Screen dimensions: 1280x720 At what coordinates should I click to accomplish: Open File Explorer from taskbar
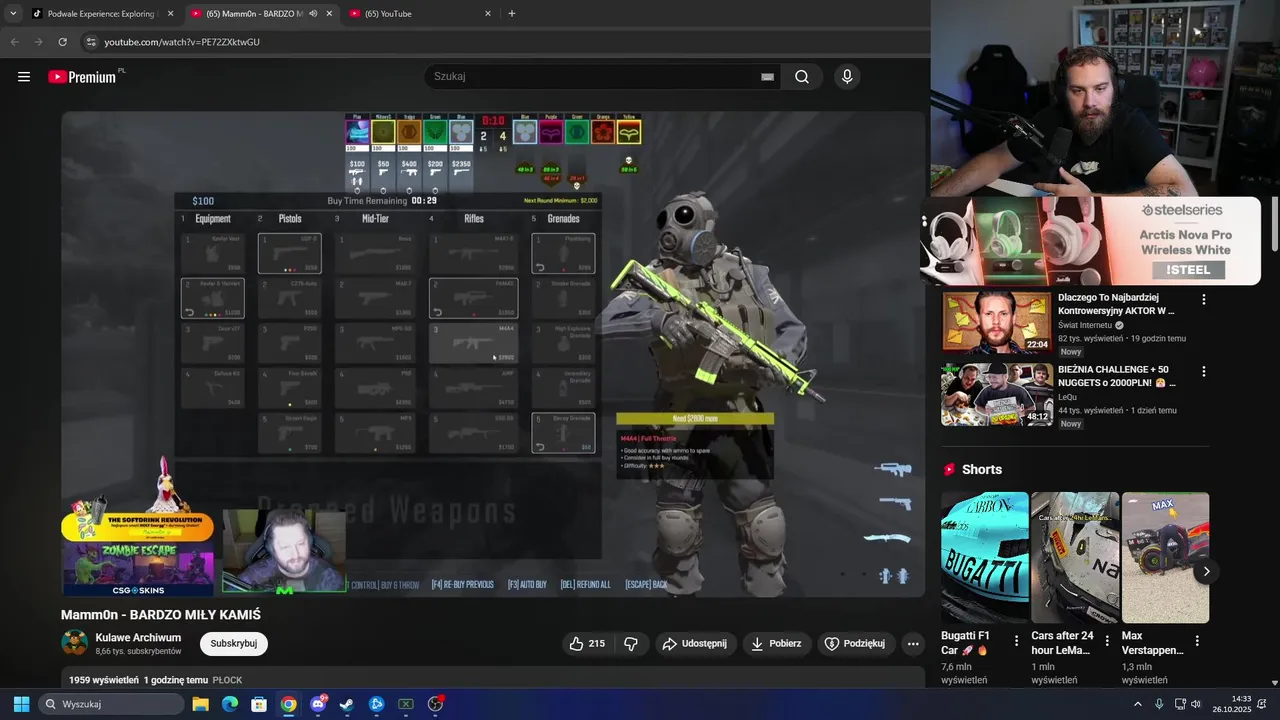tap(201, 704)
